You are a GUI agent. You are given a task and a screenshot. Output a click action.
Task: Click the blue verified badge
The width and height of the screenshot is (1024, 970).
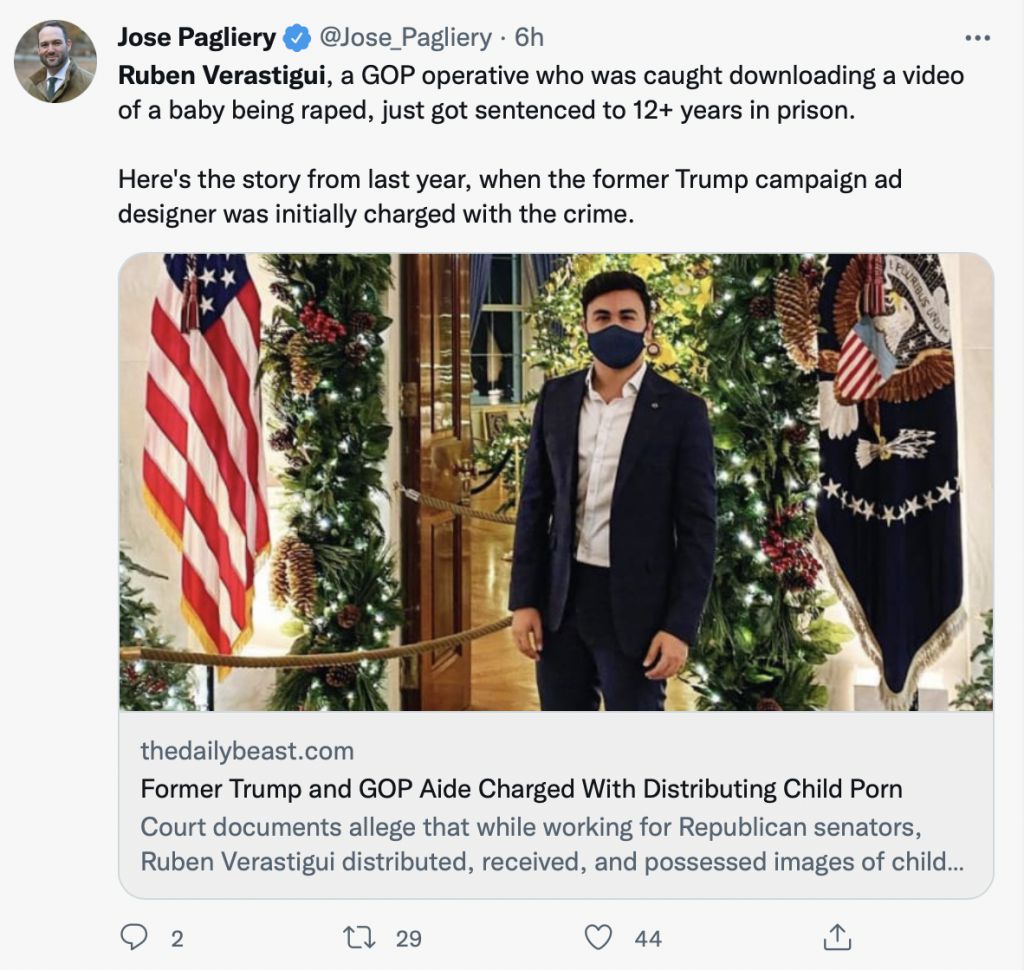(x=297, y=39)
